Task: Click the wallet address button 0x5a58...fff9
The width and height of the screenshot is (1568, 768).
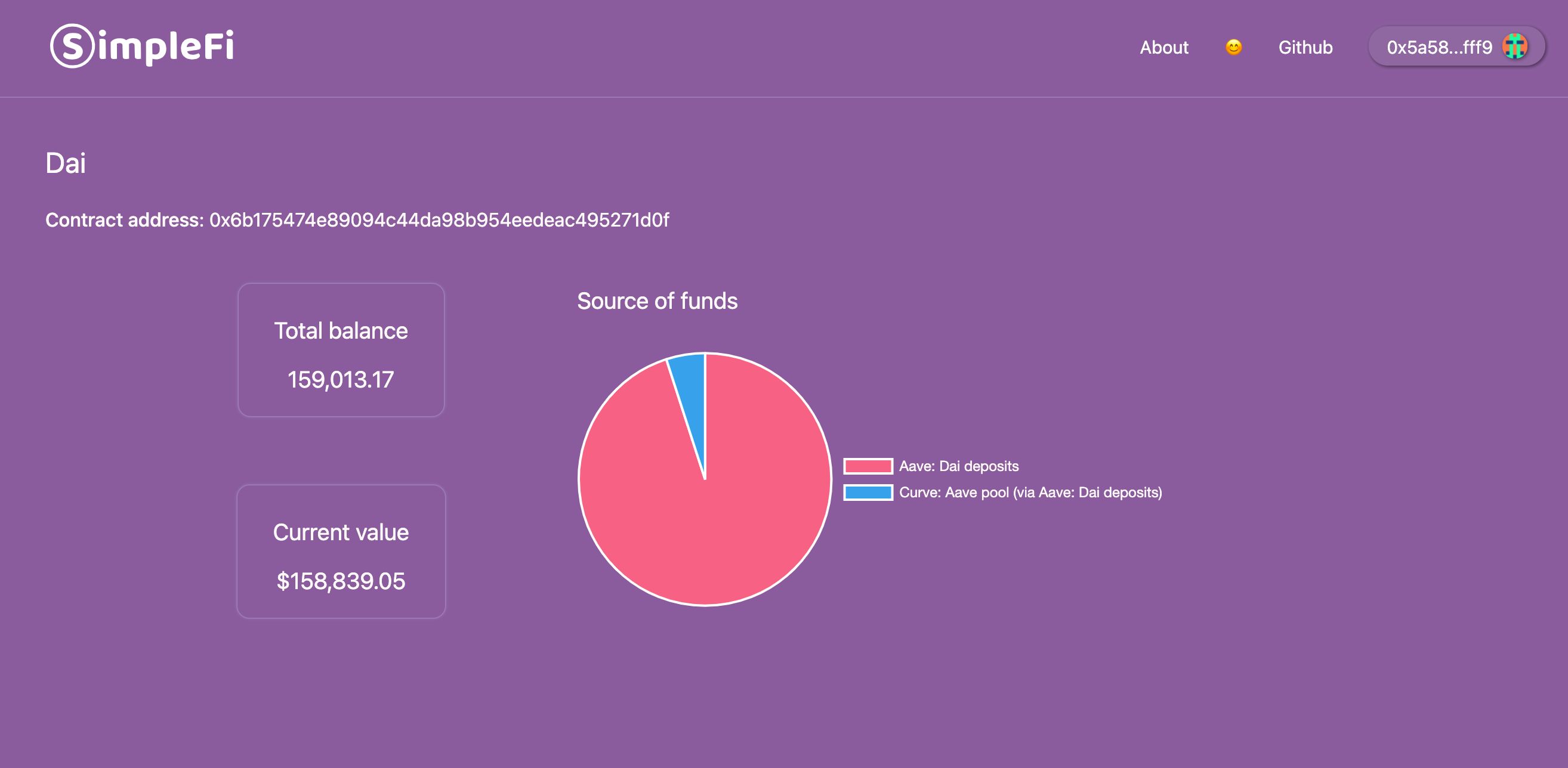Action: coord(1456,47)
